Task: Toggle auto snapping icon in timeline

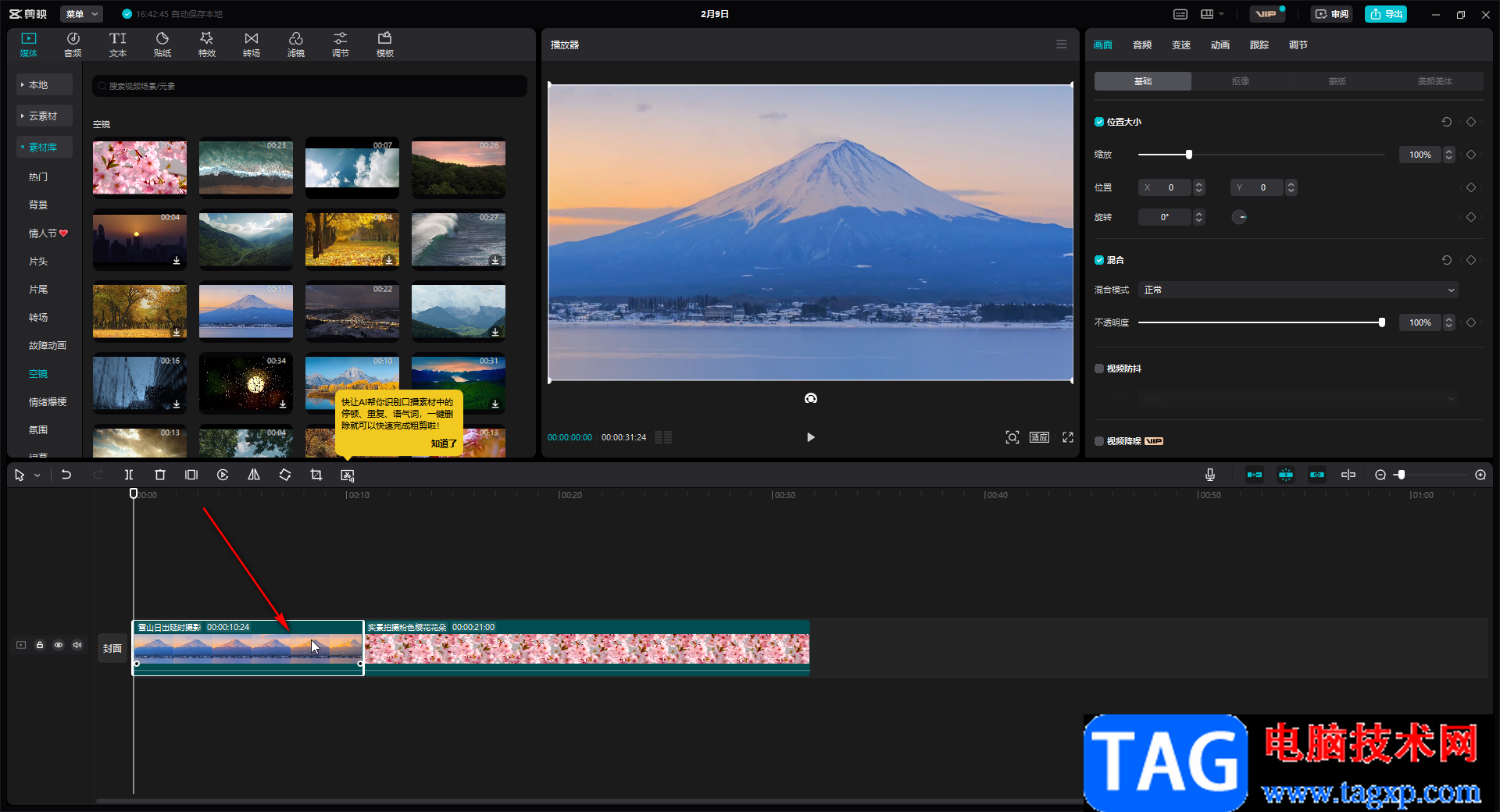Action: pos(1286,475)
